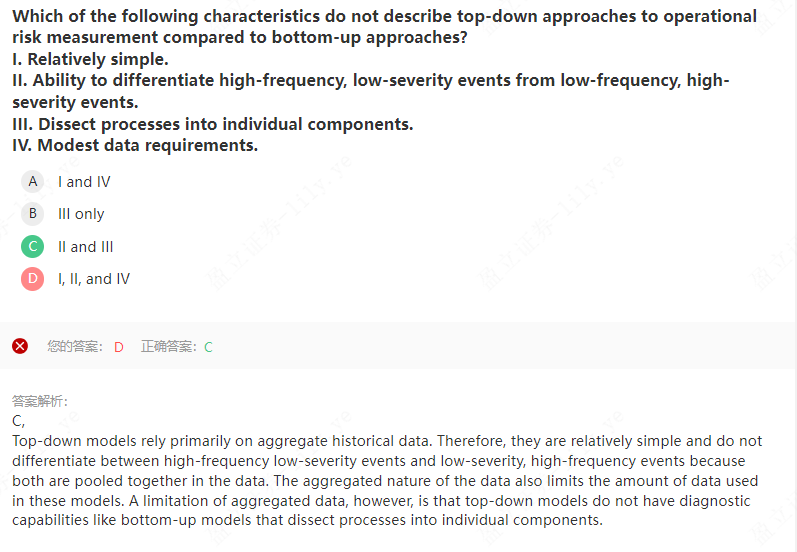Choose the 'II and III' answer text
Screen dimensions: 797x552
point(85,247)
